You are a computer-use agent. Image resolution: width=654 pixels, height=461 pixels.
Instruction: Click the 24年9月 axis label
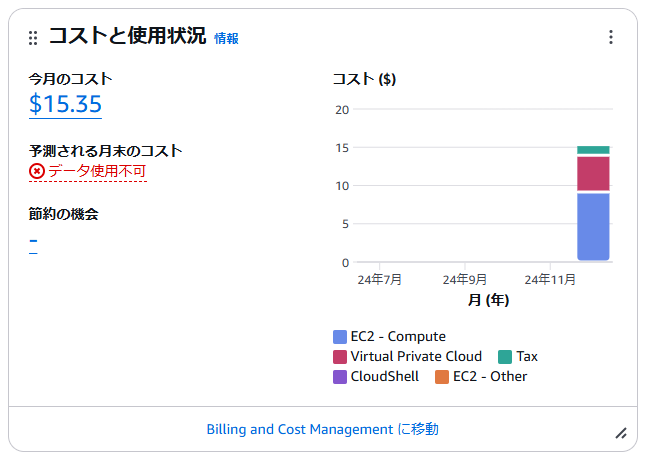(x=465, y=280)
